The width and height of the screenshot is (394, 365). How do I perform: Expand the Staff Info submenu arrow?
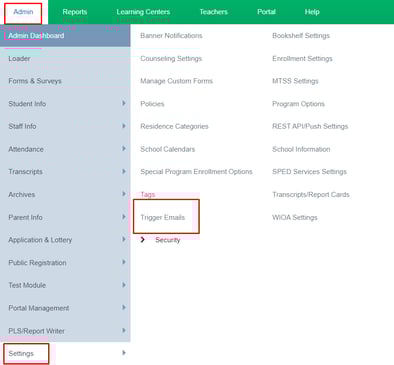point(124,126)
